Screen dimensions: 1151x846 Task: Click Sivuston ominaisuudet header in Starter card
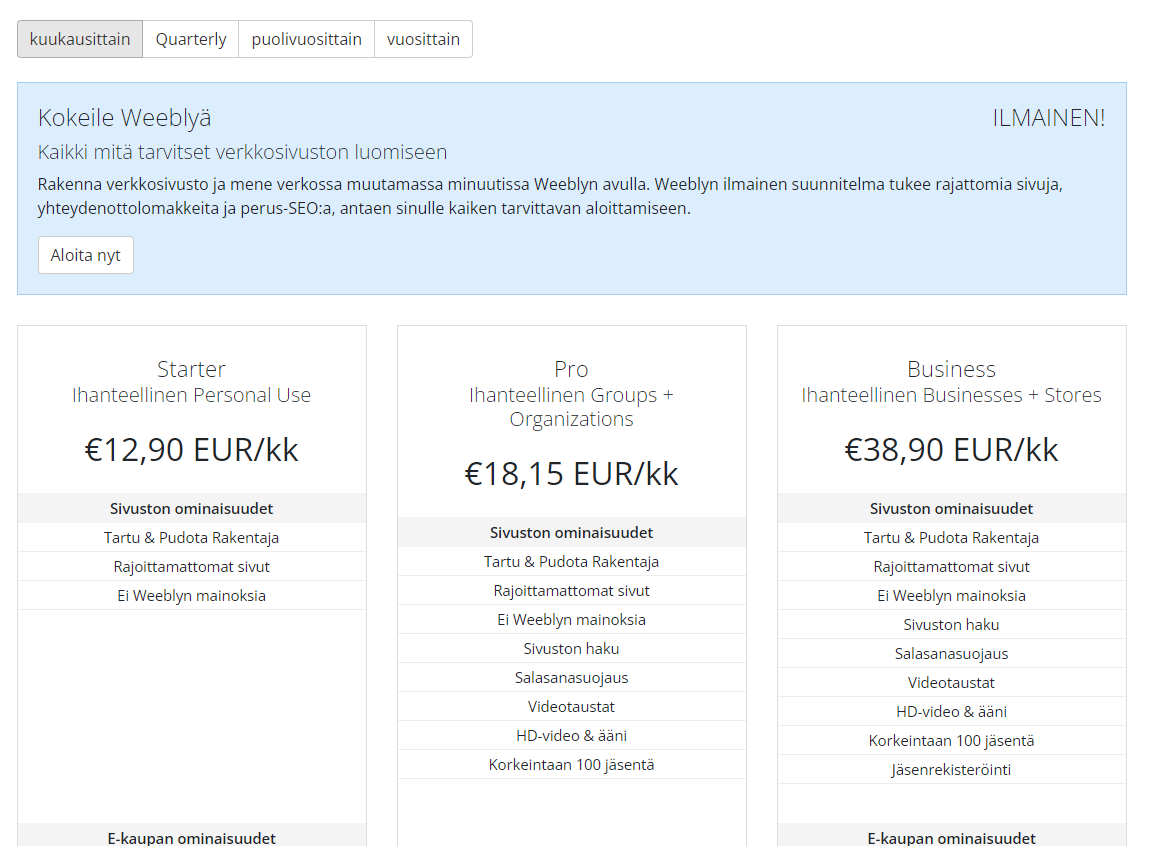(x=192, y=508)
